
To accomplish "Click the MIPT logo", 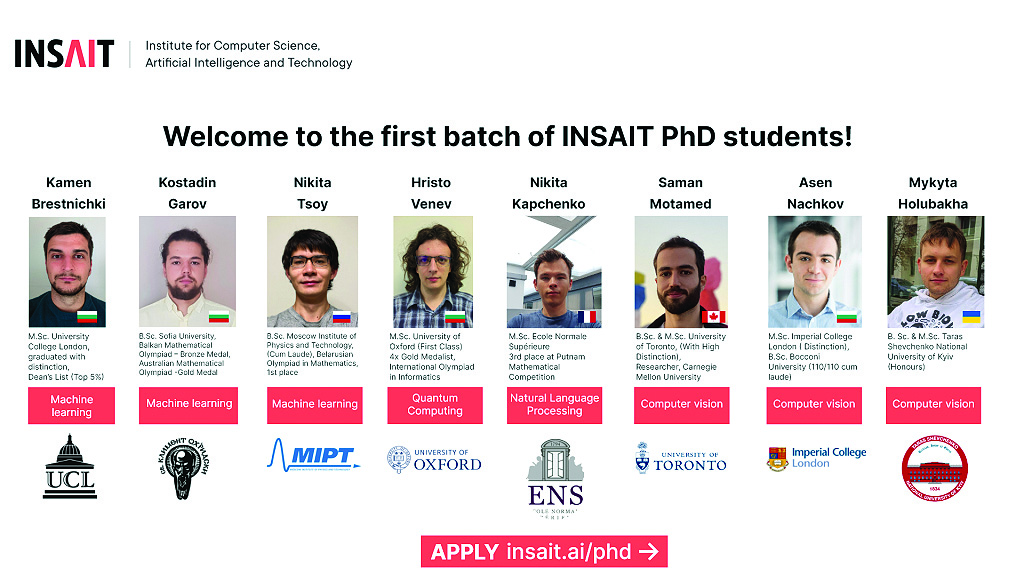I will coord(313,455).
